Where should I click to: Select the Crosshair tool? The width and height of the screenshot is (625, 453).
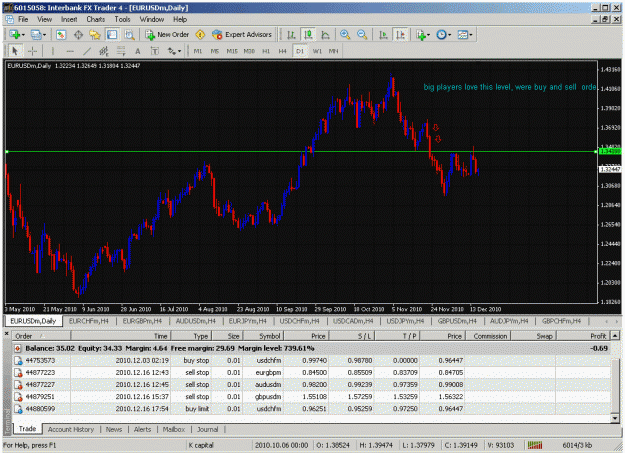tap(32, 51)
